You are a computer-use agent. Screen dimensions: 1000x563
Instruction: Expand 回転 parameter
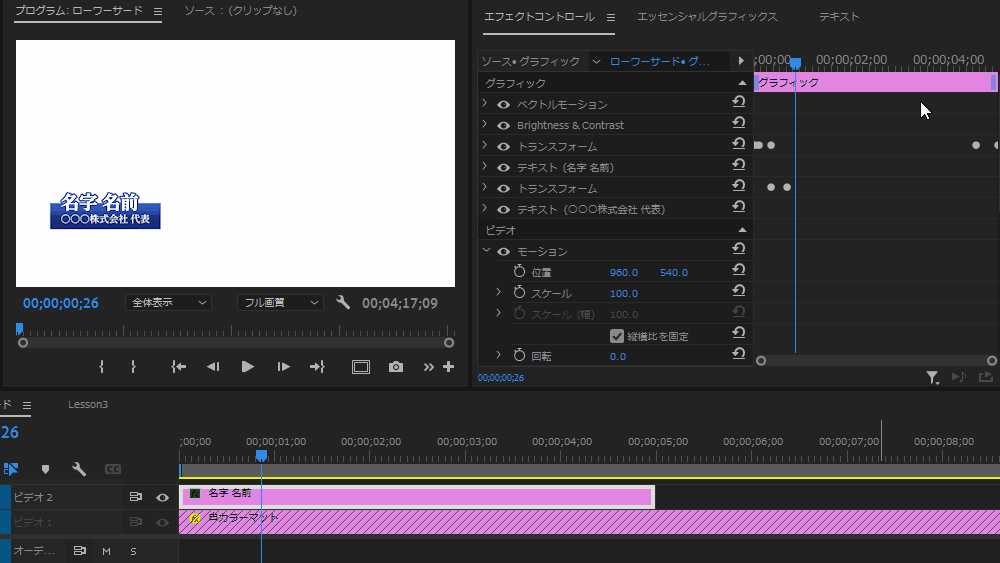[499, 355]
